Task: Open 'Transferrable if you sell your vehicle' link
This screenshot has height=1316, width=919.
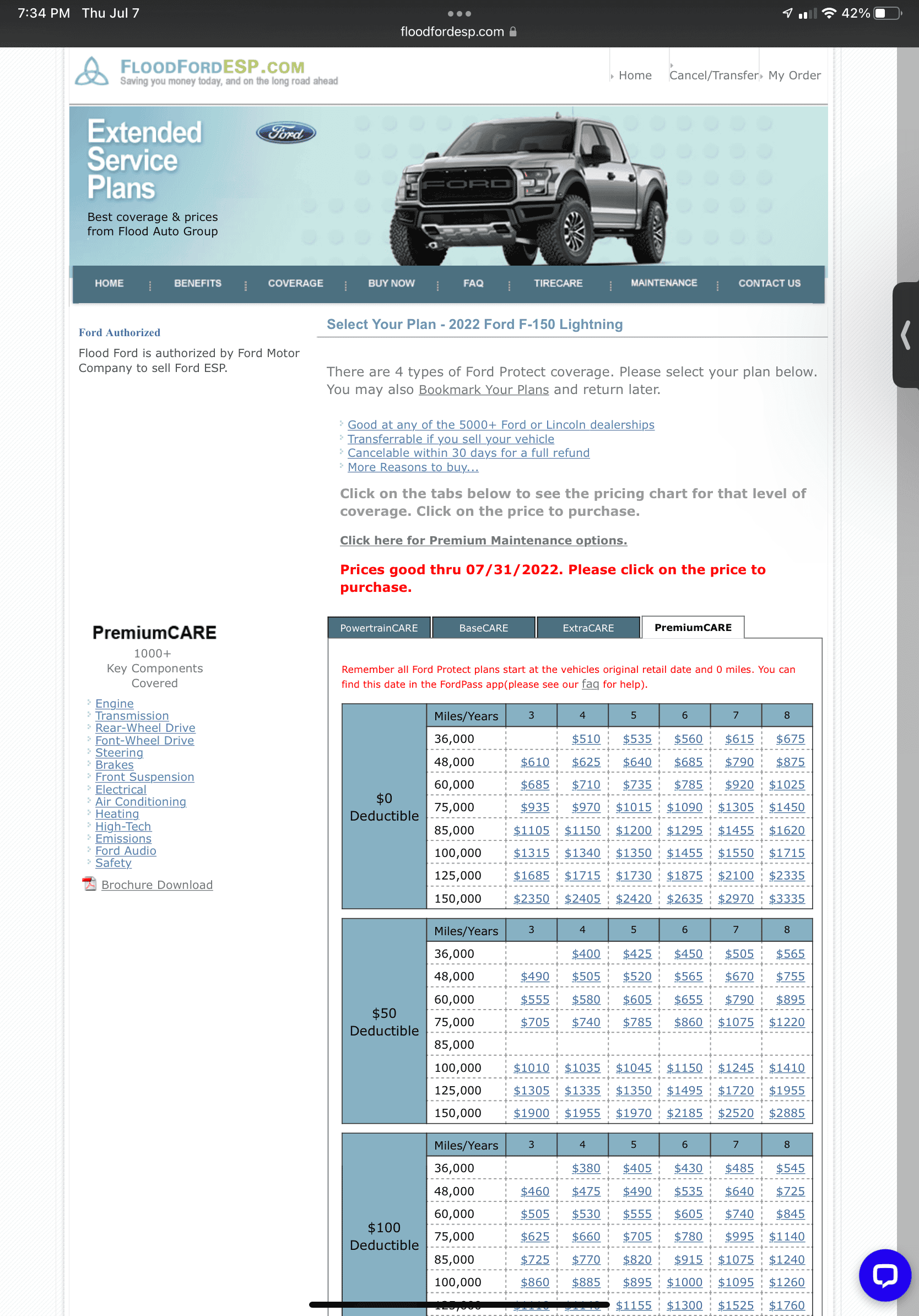Action: [451, 439]
